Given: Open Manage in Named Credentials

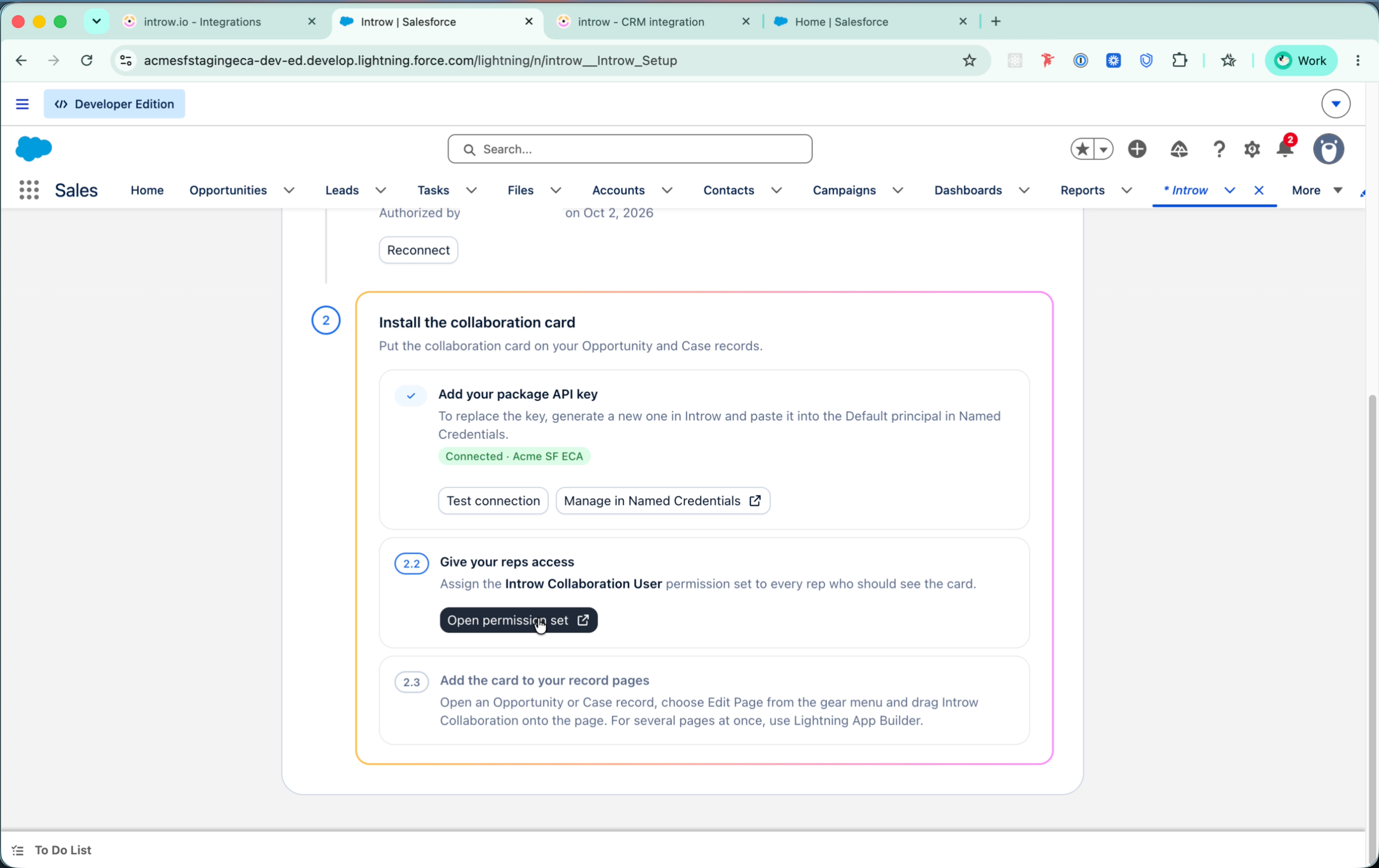Looking at the screenshot, I should 663,501.
